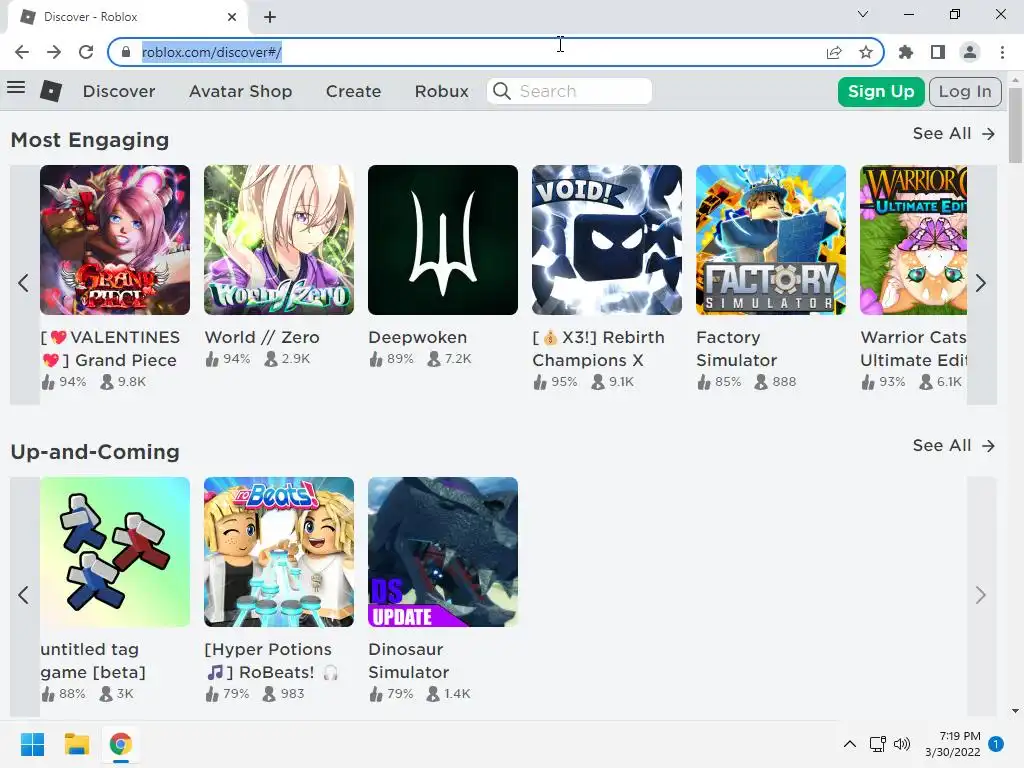View site security lock info
The height and width of the screenshot is (768, 1024).
pyautogui.click(x=126, y=52)
